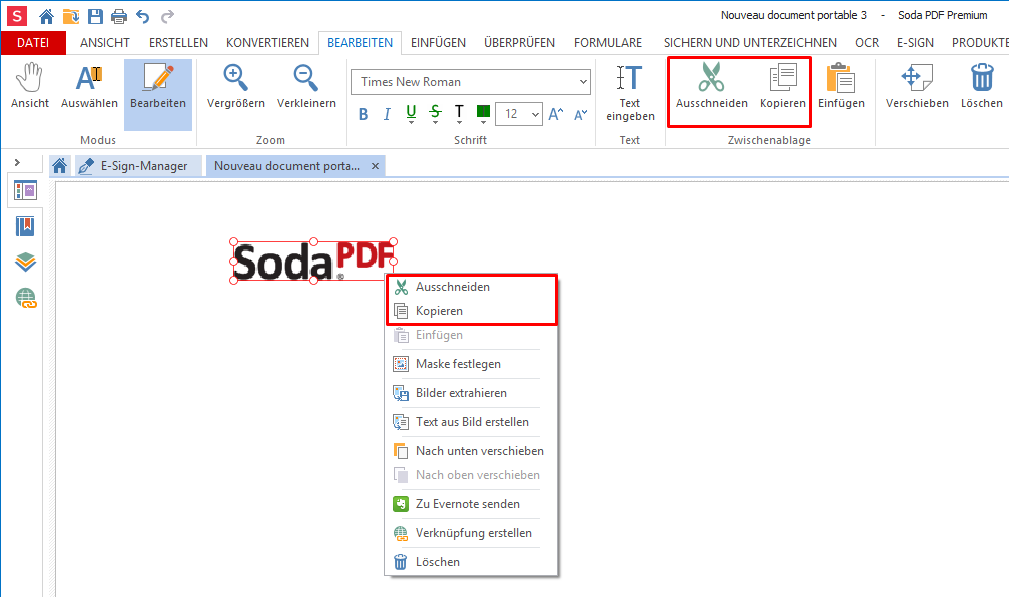Print the document with the printer icon
Viewport: 1009px width, 597px height.
coord(119,16)
